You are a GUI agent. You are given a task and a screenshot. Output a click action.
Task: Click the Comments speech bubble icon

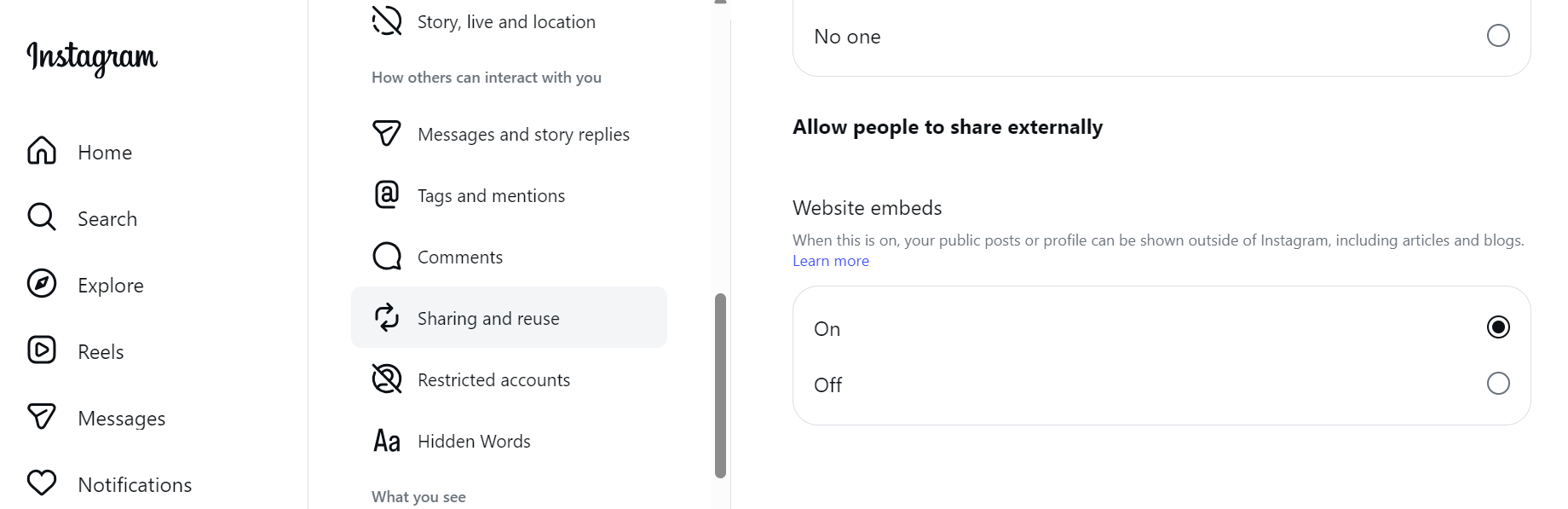[x=386, y=256]
